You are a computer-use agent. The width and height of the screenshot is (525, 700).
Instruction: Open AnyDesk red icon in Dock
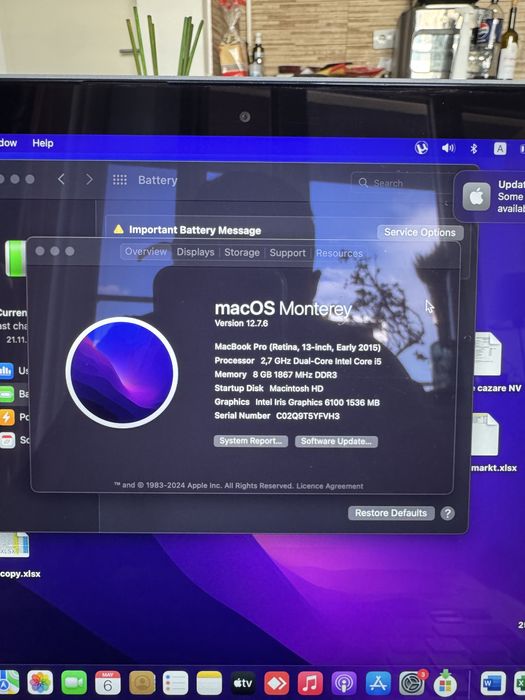click(277, 683)
